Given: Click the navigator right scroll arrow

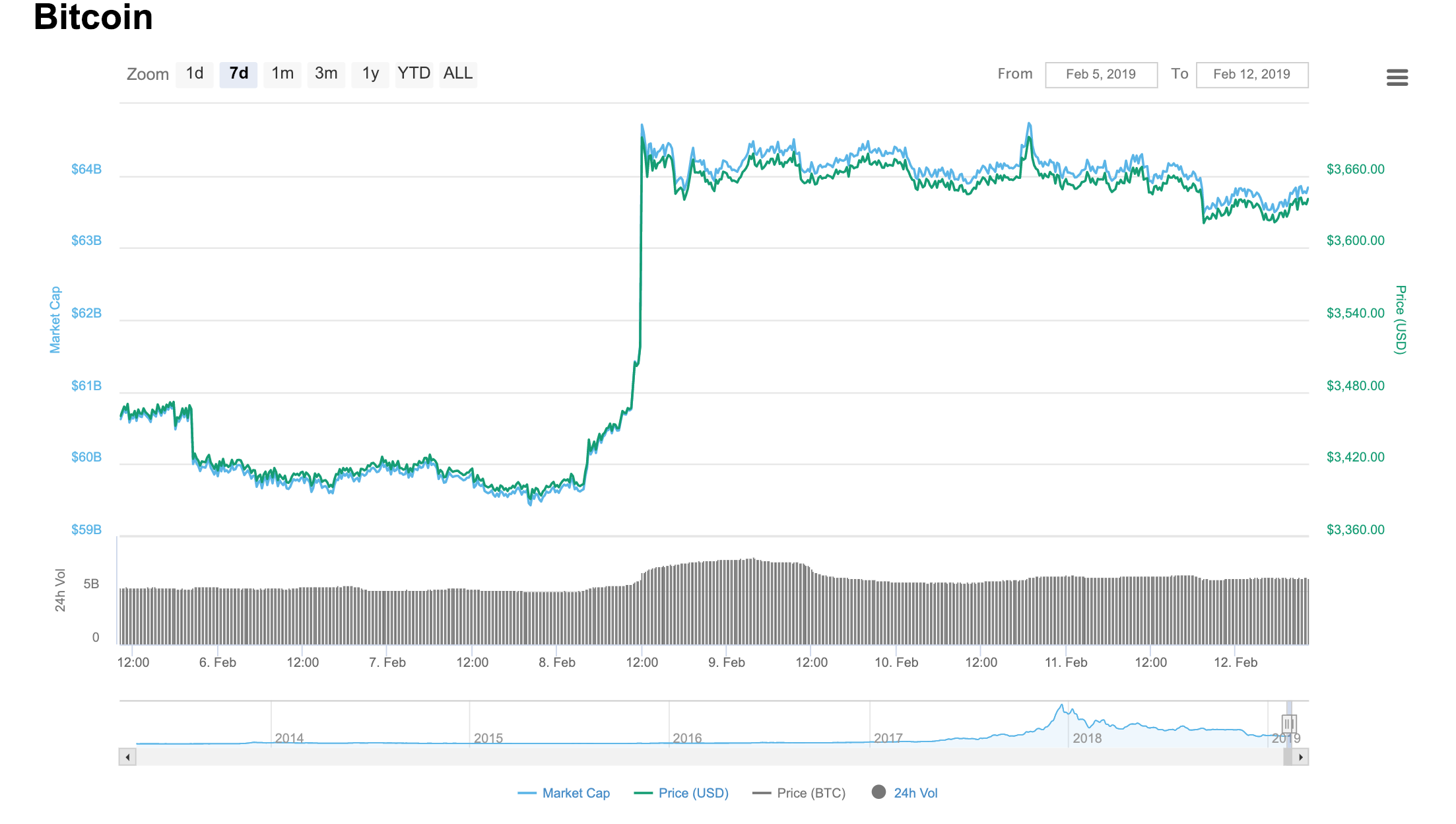Looking at the screenshot, I should (1300, 757).
